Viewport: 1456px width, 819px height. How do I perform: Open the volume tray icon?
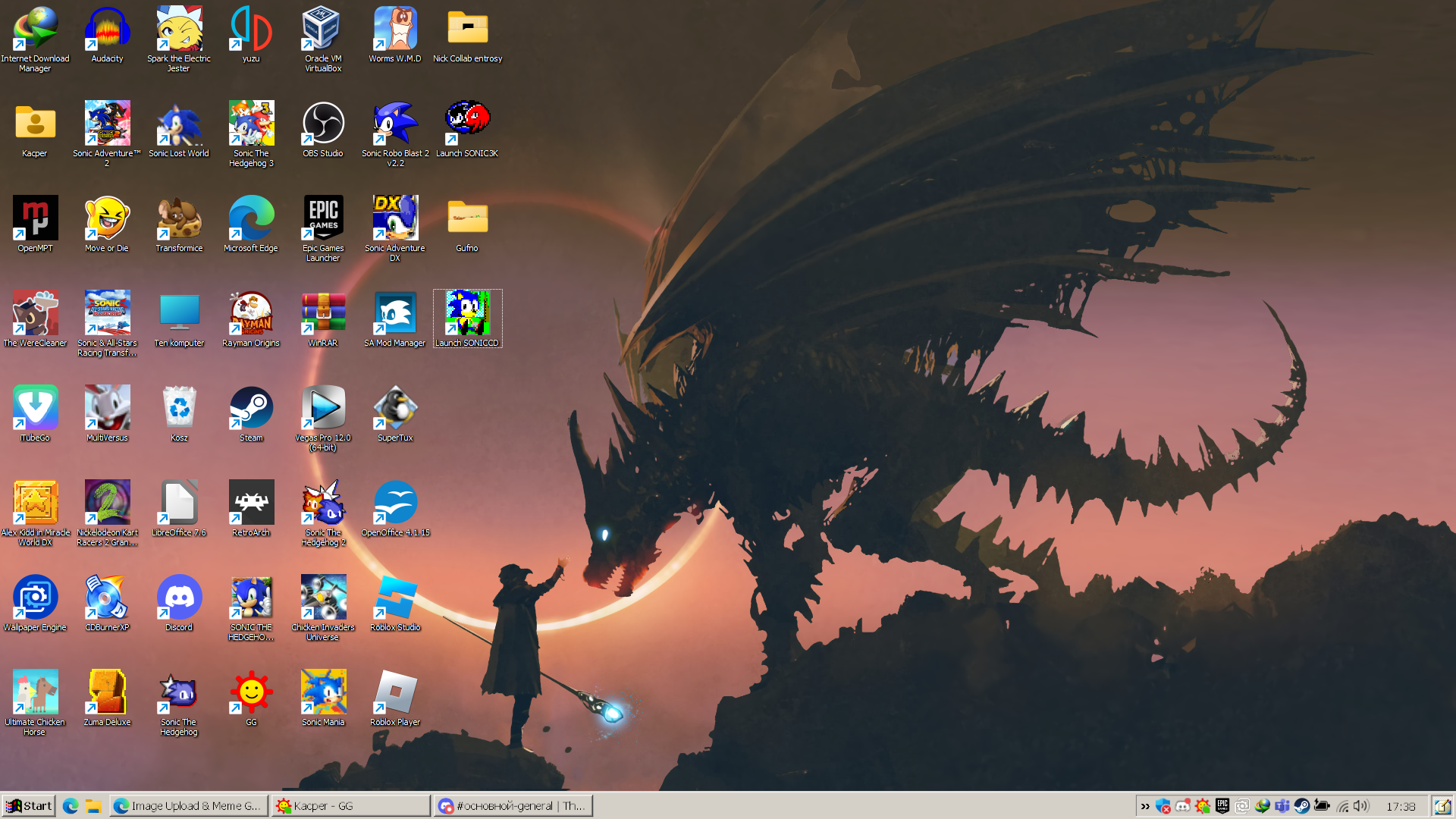point(1361,806)
